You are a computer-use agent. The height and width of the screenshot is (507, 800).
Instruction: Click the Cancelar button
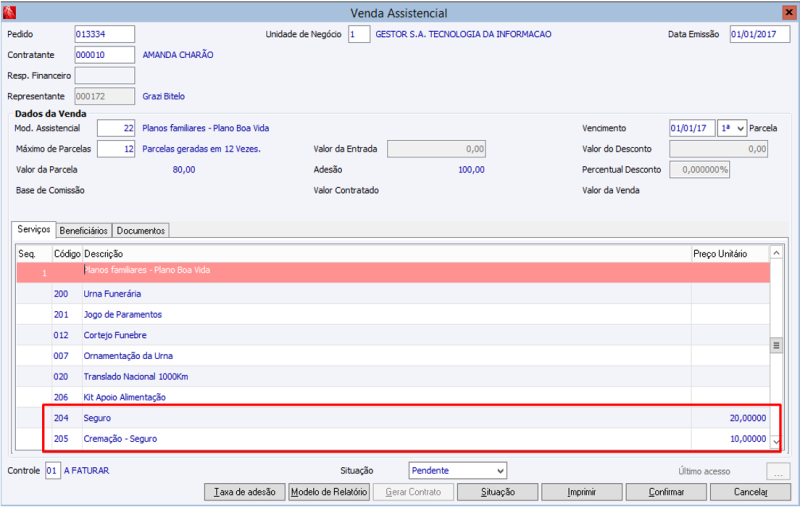pos(751,492)
